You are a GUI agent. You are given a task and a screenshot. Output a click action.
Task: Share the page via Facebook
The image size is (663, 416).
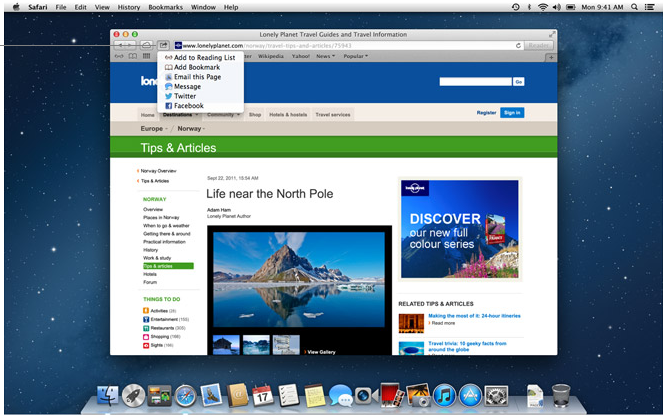pyautogui.click(x=200, y=106)
